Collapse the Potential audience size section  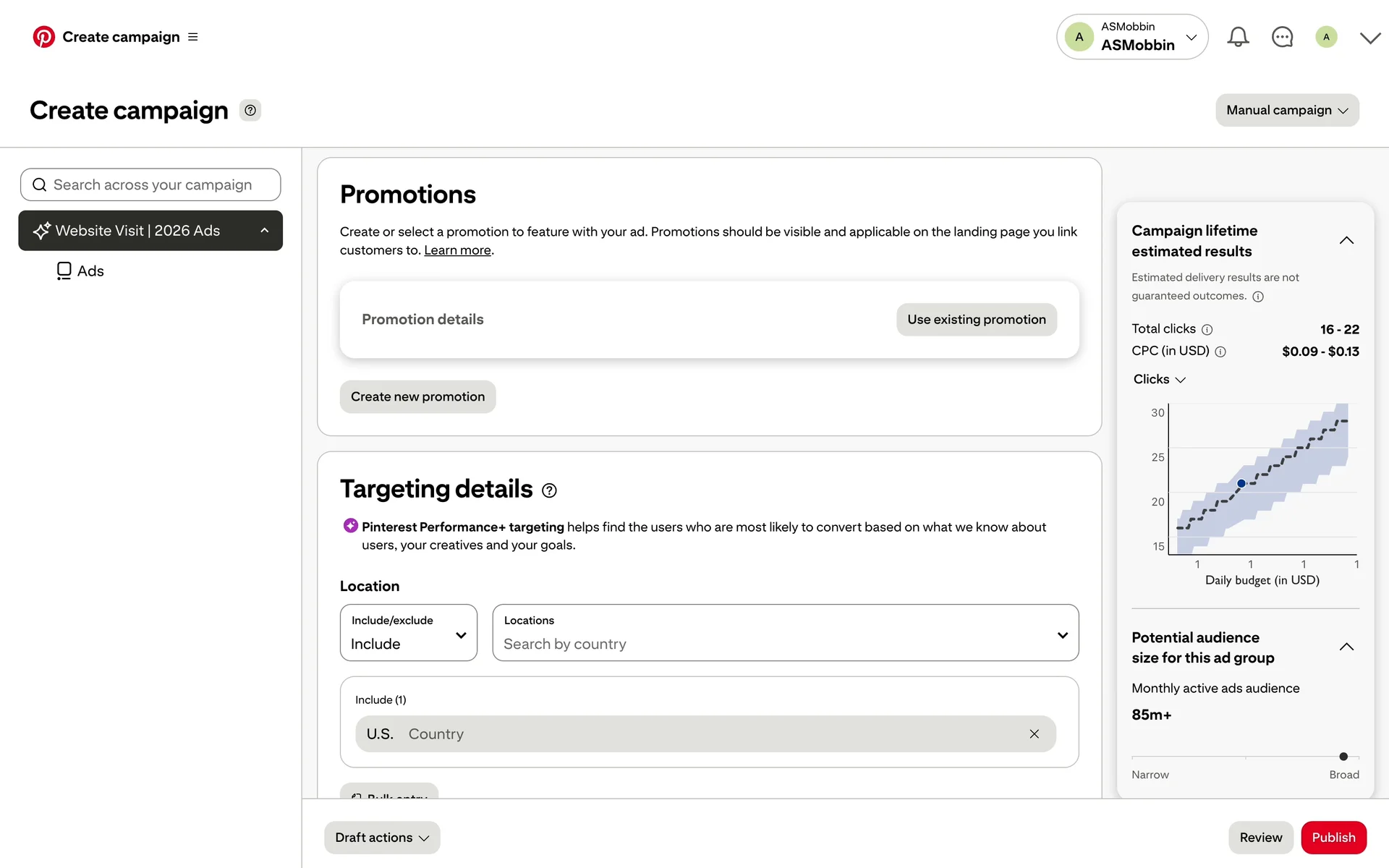(x=1346, y=647)
